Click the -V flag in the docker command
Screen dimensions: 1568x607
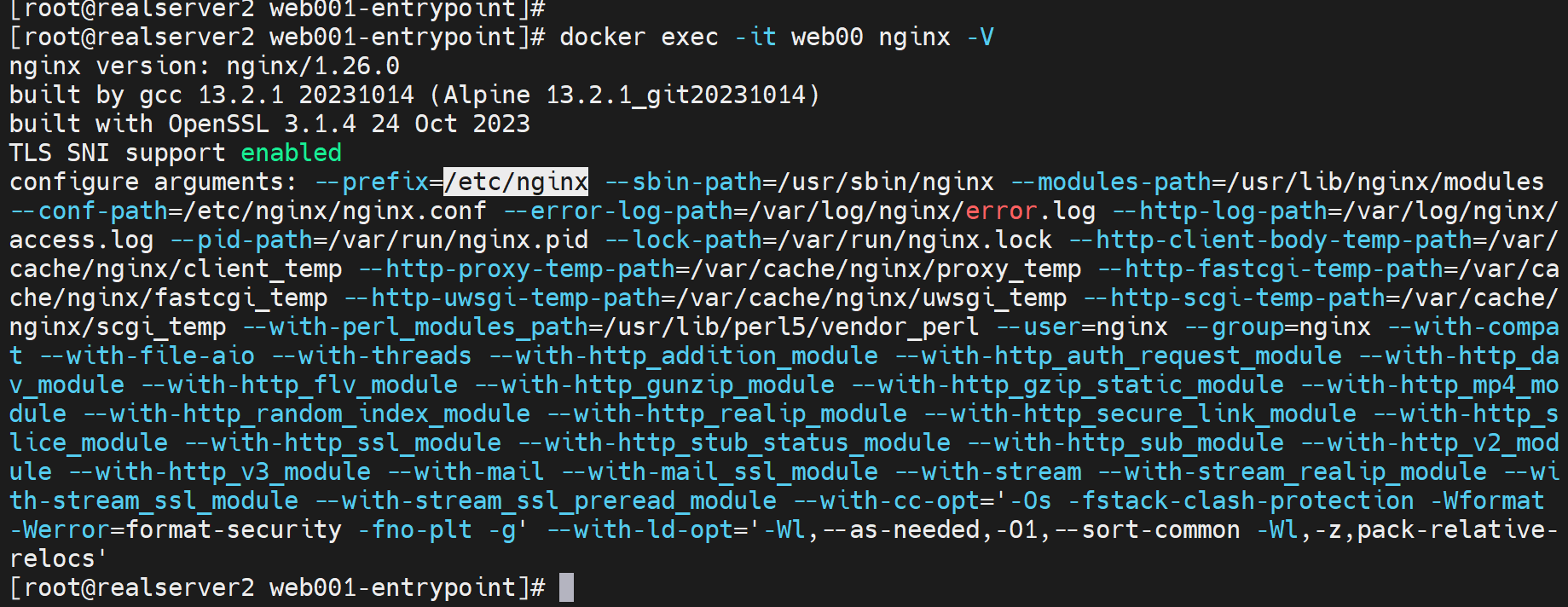click(x=980, y=37)
